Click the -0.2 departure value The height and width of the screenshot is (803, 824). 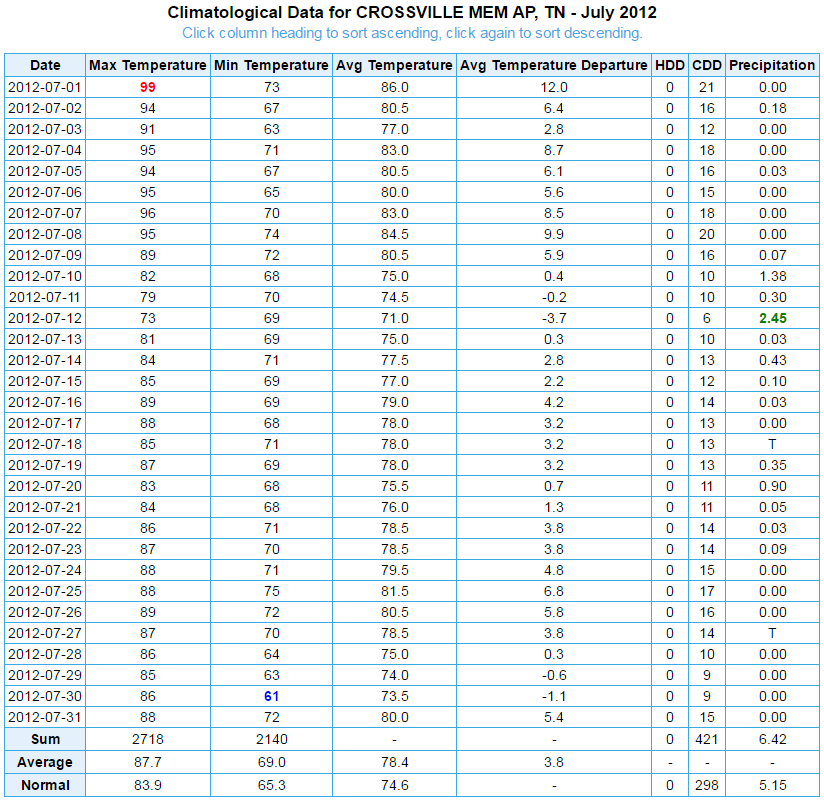[x=554, y=297]
